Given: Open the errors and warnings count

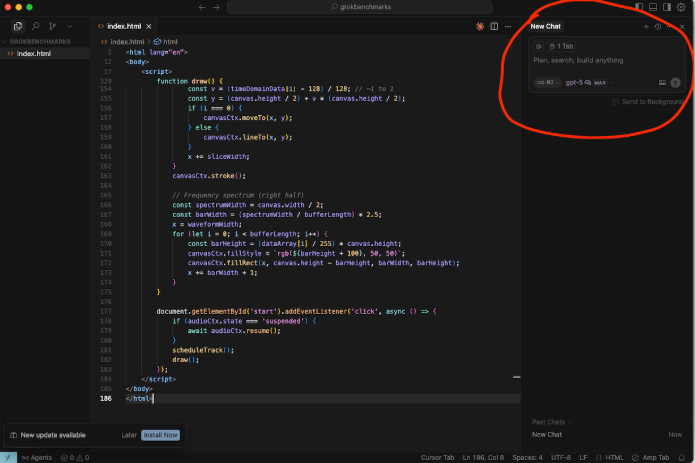Looking at the screenshot, I should pos(75,458).
